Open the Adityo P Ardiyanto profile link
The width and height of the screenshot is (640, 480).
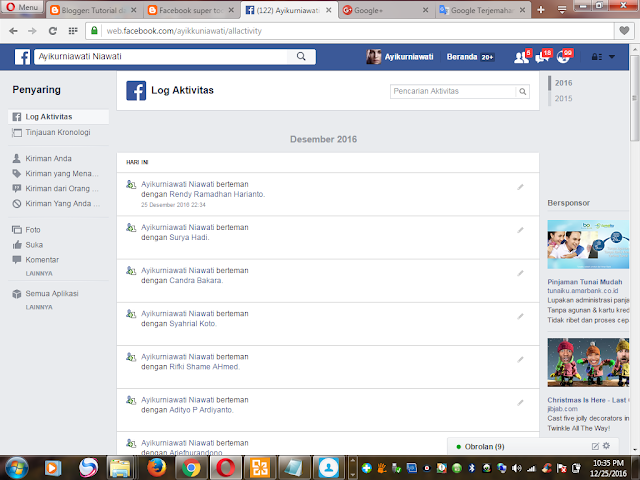pos(200,410)
